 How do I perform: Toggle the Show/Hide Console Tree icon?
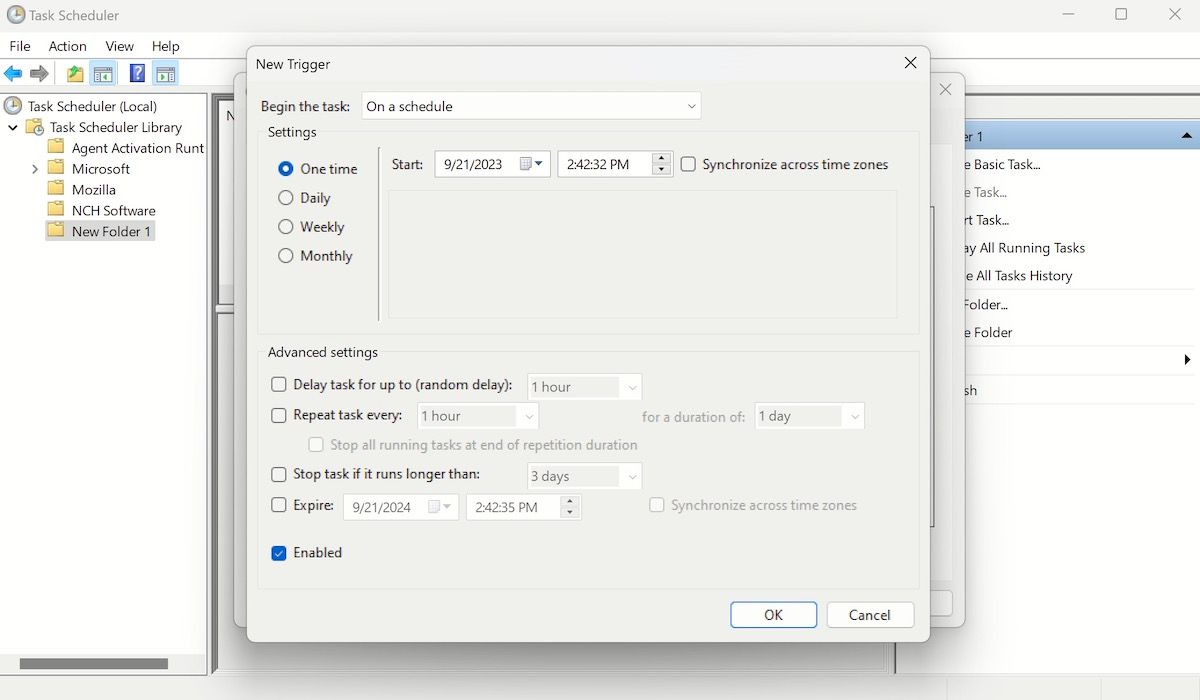(x=103, y=72)
